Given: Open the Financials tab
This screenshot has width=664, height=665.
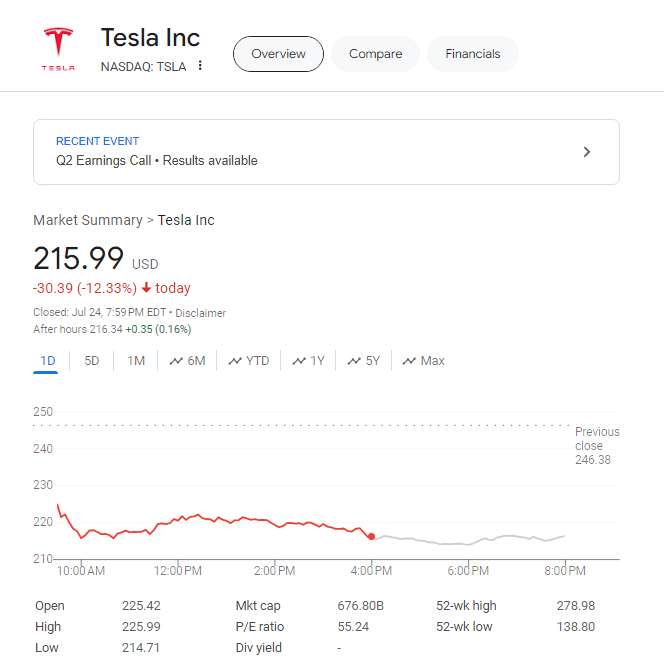Looking at the screenshot, I should (473, 54).
